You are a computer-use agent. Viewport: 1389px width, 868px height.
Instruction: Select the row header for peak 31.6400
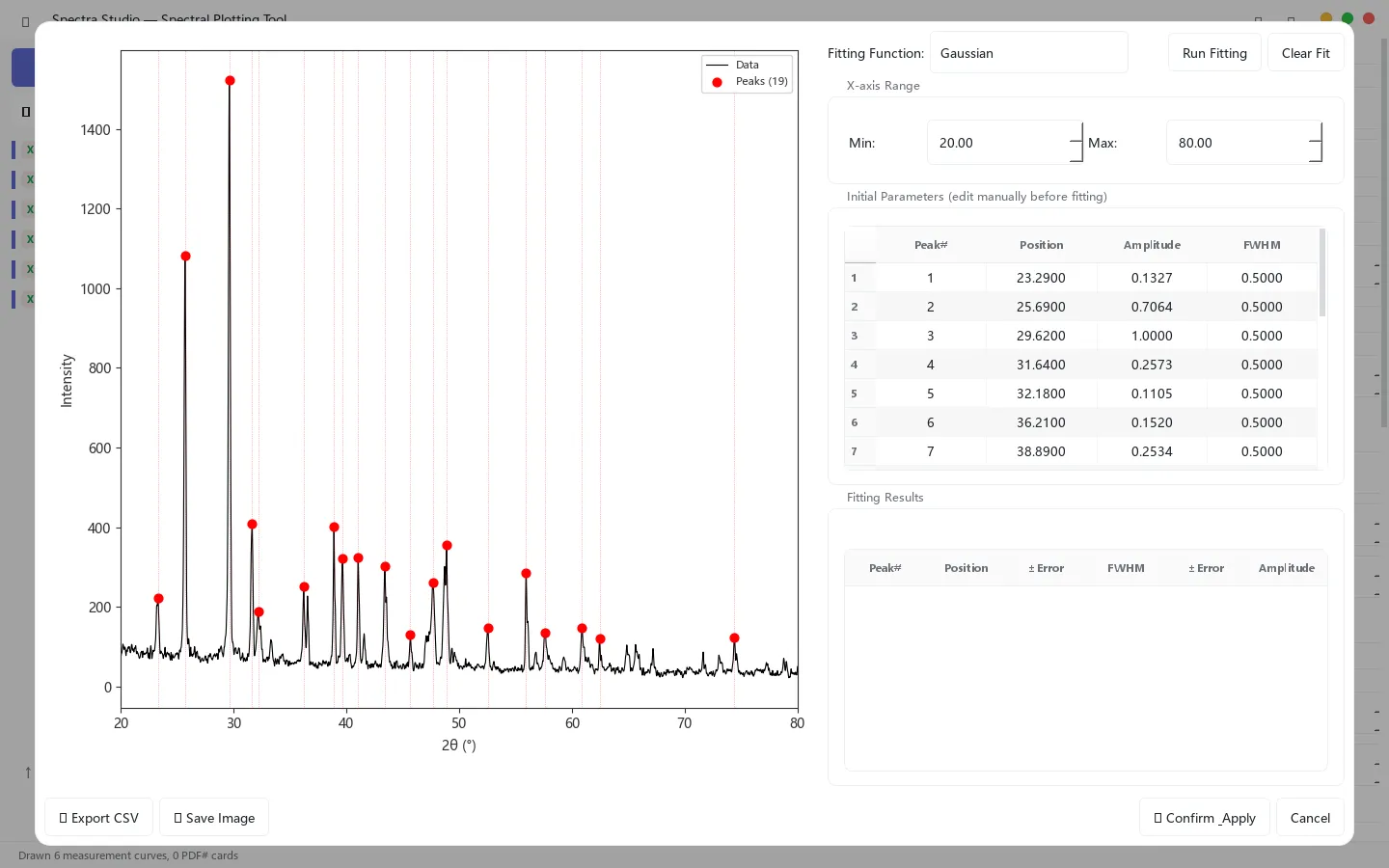click(x=859, y=365)
